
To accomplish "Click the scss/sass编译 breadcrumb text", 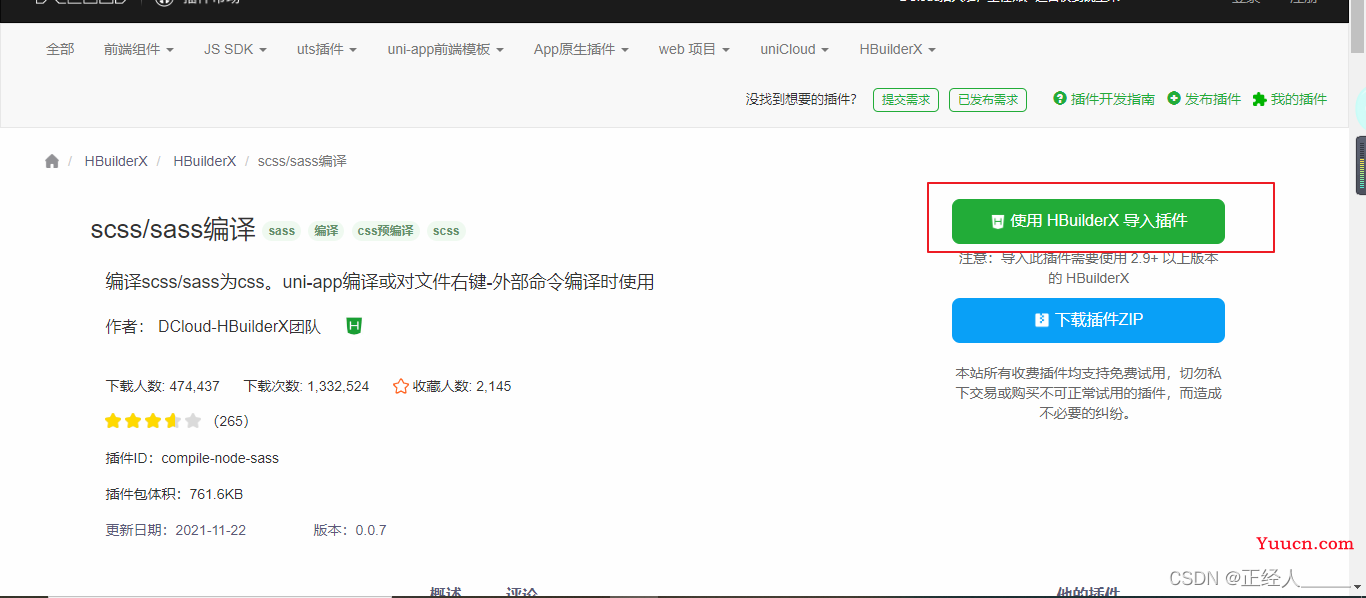I will coord(302,161).
